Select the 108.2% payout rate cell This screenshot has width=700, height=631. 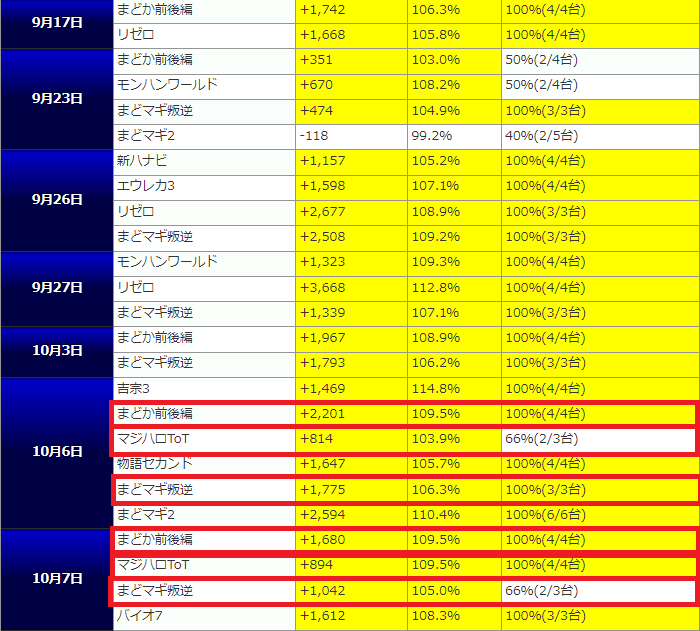coord(454,86)
